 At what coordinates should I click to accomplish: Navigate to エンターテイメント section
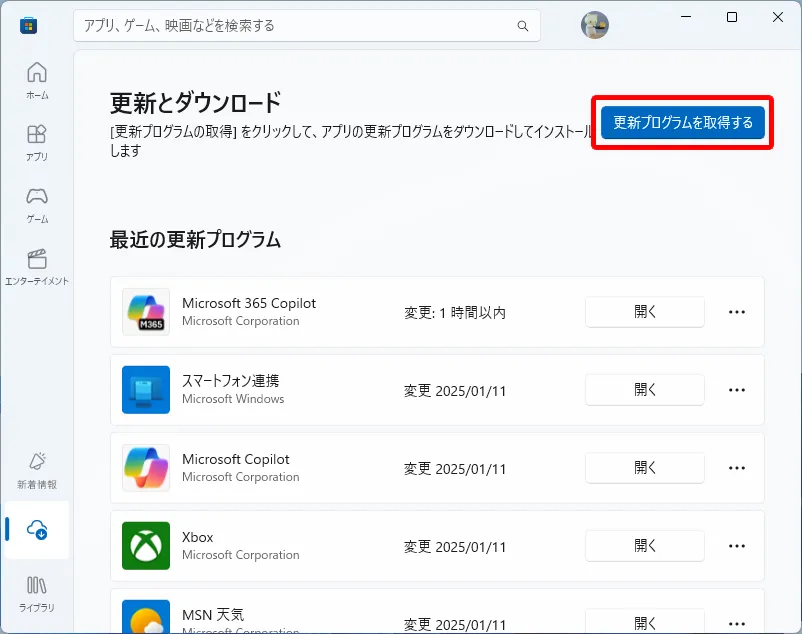(x=37, y=266)
